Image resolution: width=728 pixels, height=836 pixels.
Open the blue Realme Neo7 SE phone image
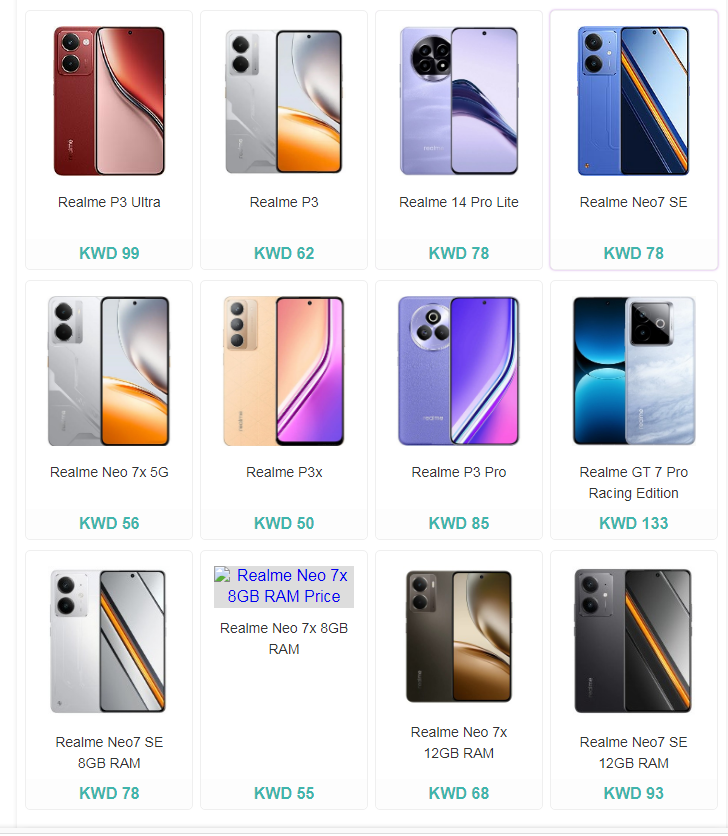pyautogui.click(x=634, y=101)
